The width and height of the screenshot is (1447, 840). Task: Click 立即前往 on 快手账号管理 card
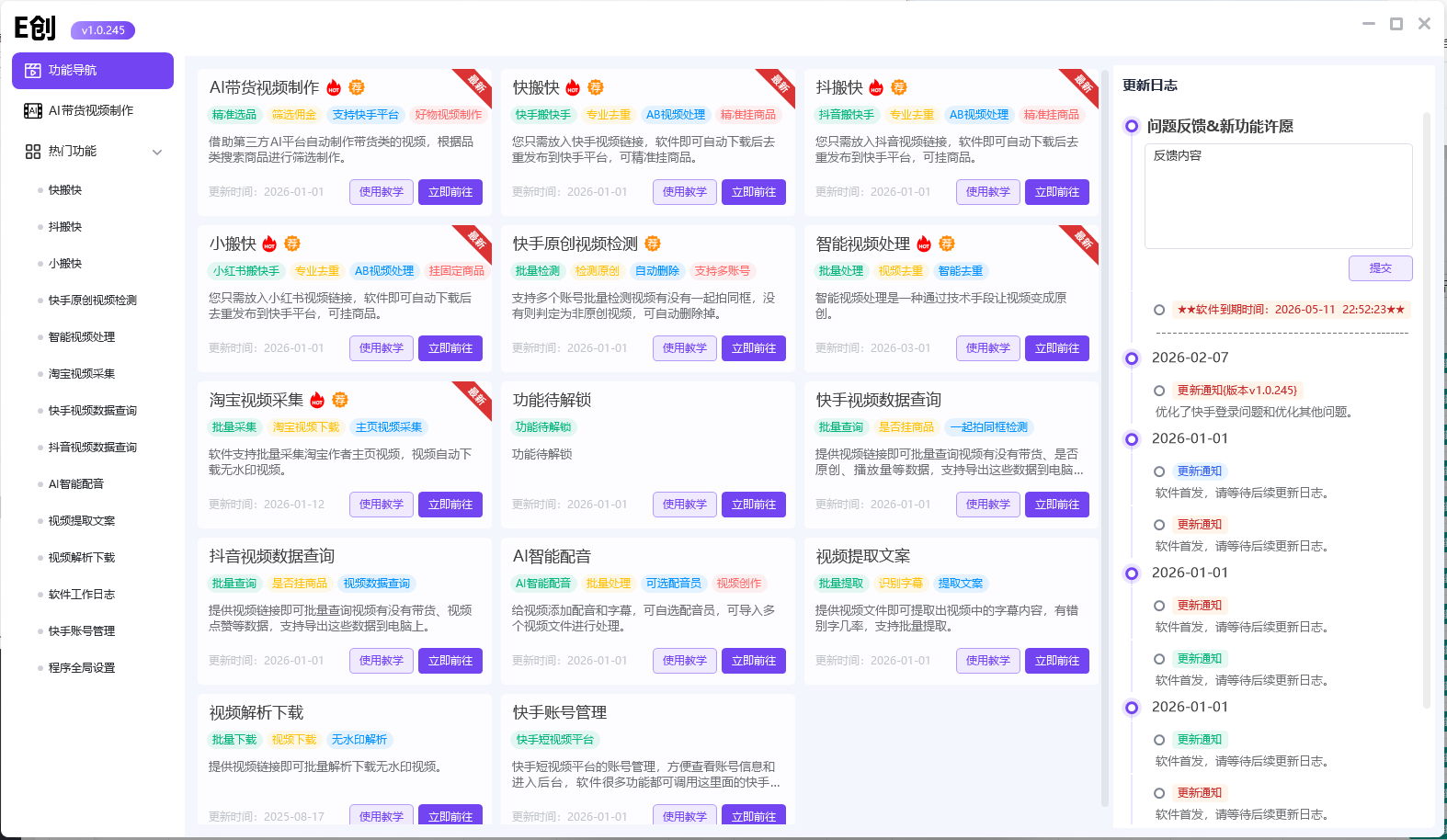(x=754, y=815)
